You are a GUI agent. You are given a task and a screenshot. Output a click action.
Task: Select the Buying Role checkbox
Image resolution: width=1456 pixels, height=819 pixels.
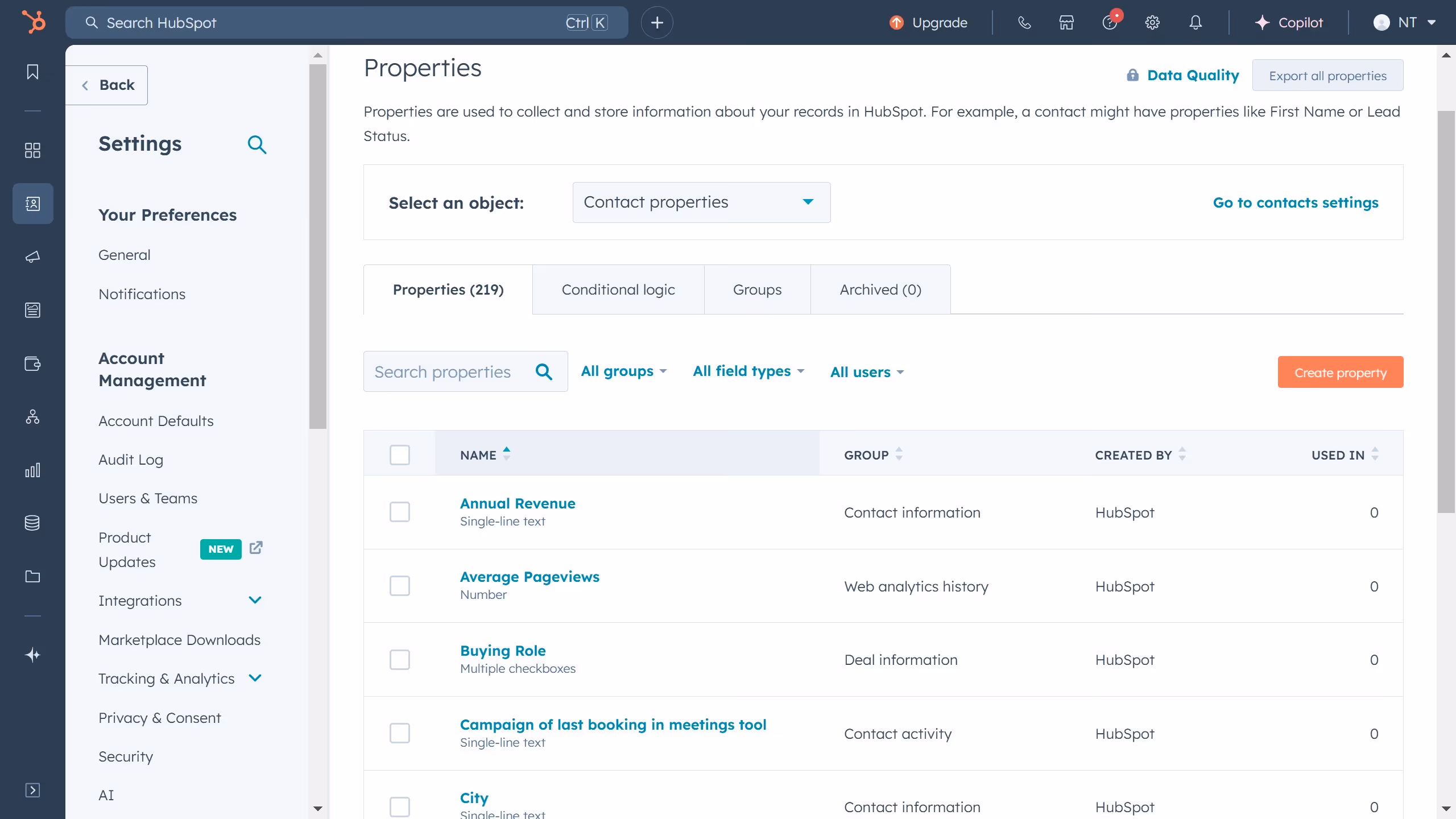[x=400, y=660]
